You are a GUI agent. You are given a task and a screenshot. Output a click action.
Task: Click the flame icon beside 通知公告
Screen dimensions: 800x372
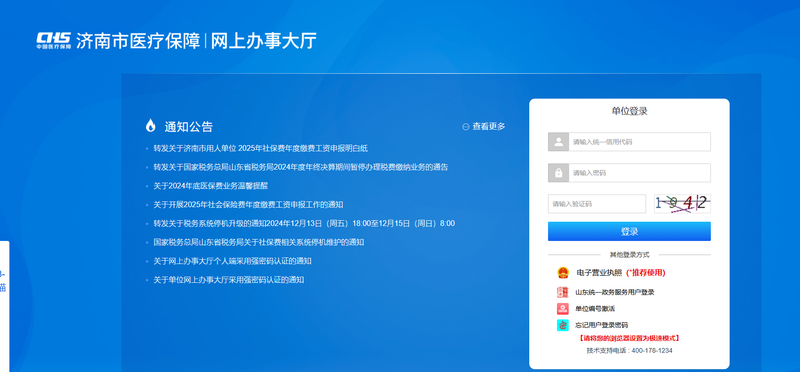tap(151, 126)
